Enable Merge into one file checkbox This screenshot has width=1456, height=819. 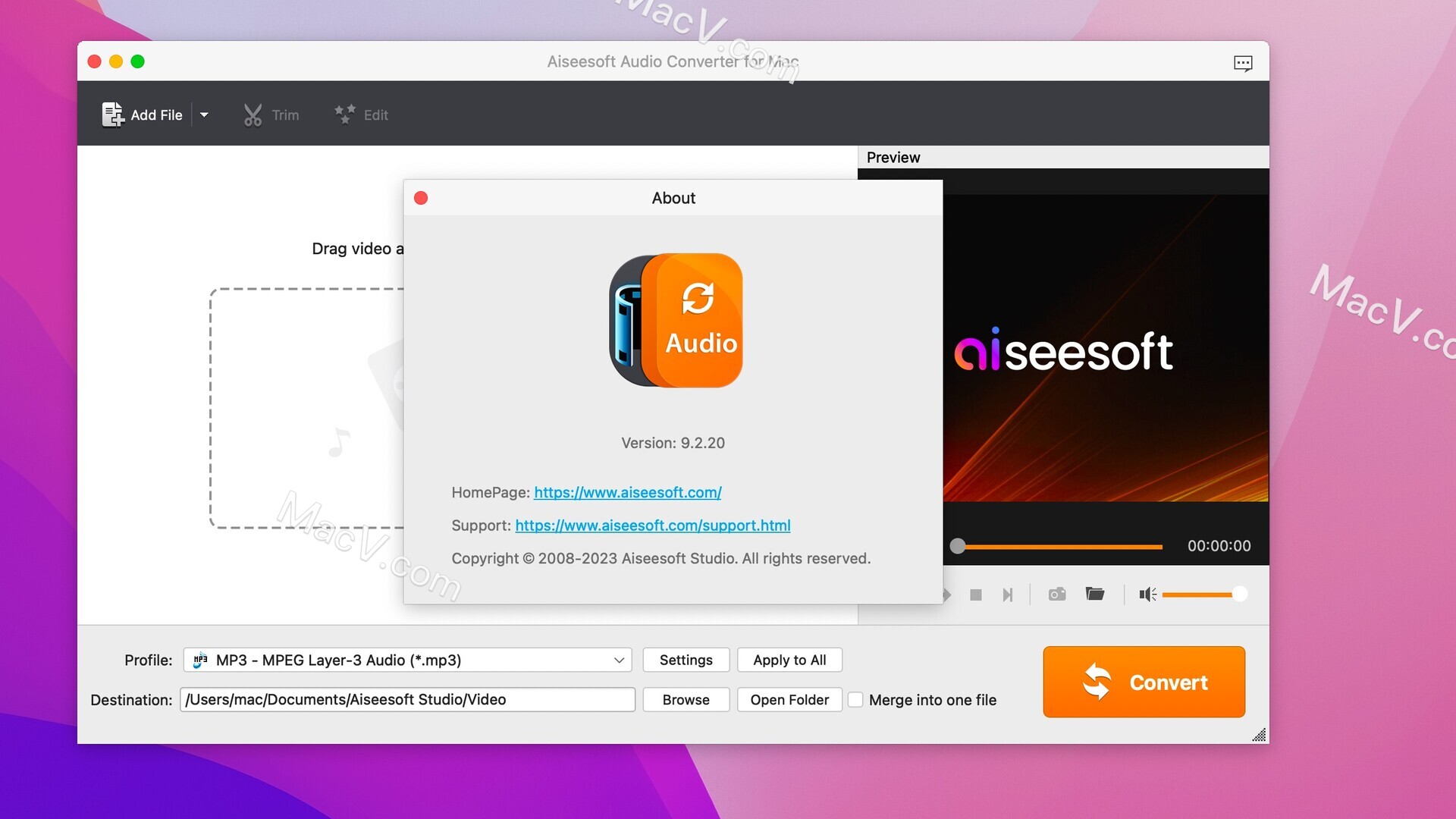point(855,699)
